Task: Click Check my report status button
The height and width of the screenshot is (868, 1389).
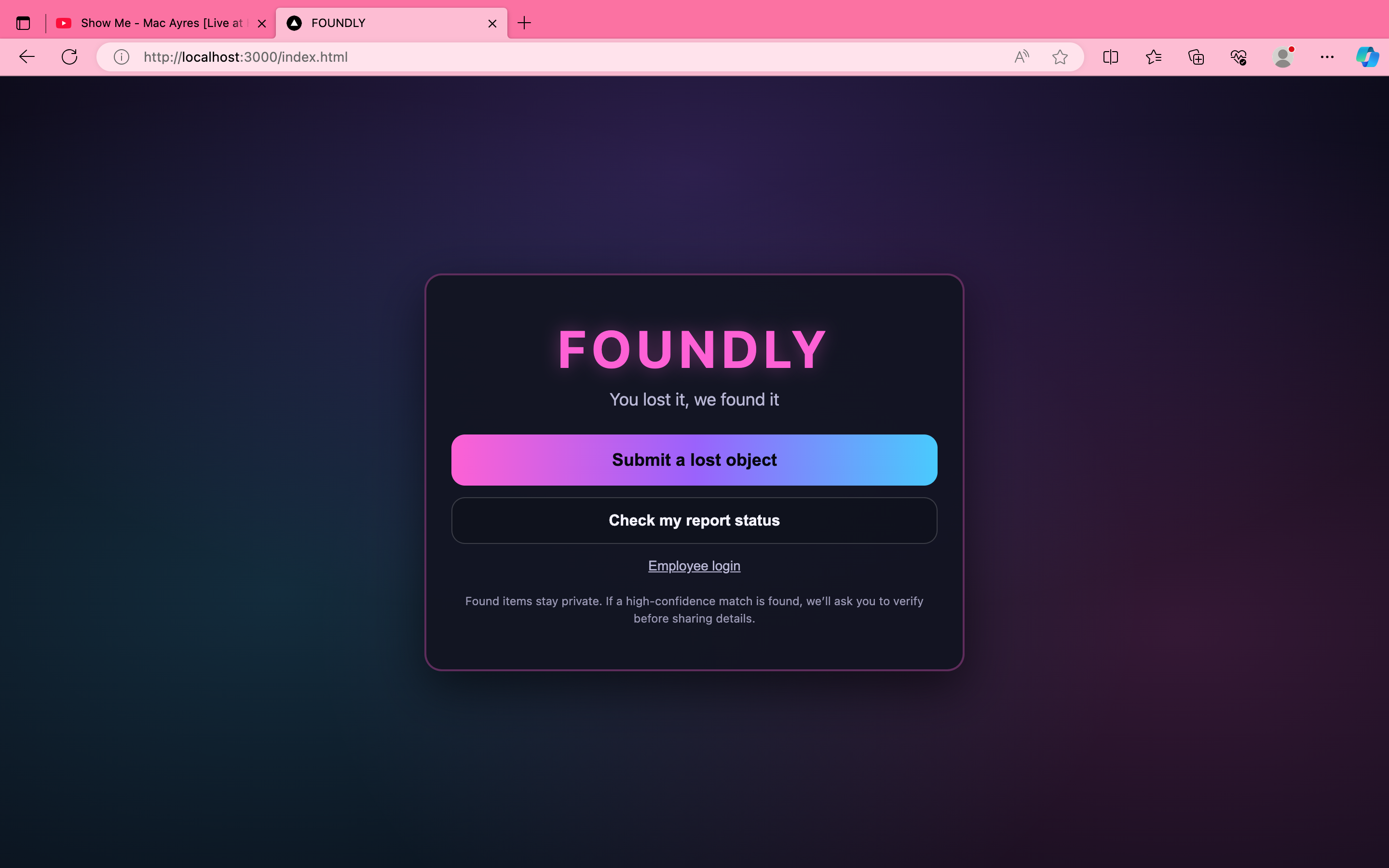Action: [x=694, y=520]
